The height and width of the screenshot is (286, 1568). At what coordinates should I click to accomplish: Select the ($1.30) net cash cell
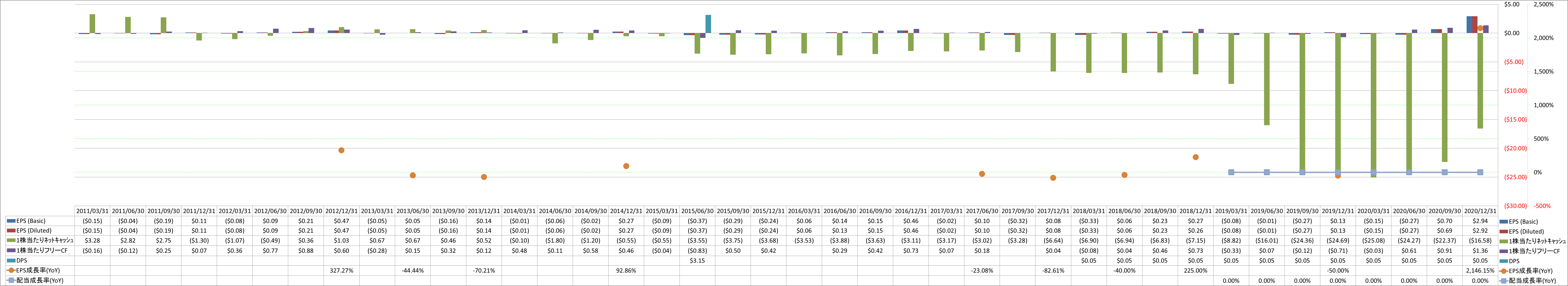199,241
